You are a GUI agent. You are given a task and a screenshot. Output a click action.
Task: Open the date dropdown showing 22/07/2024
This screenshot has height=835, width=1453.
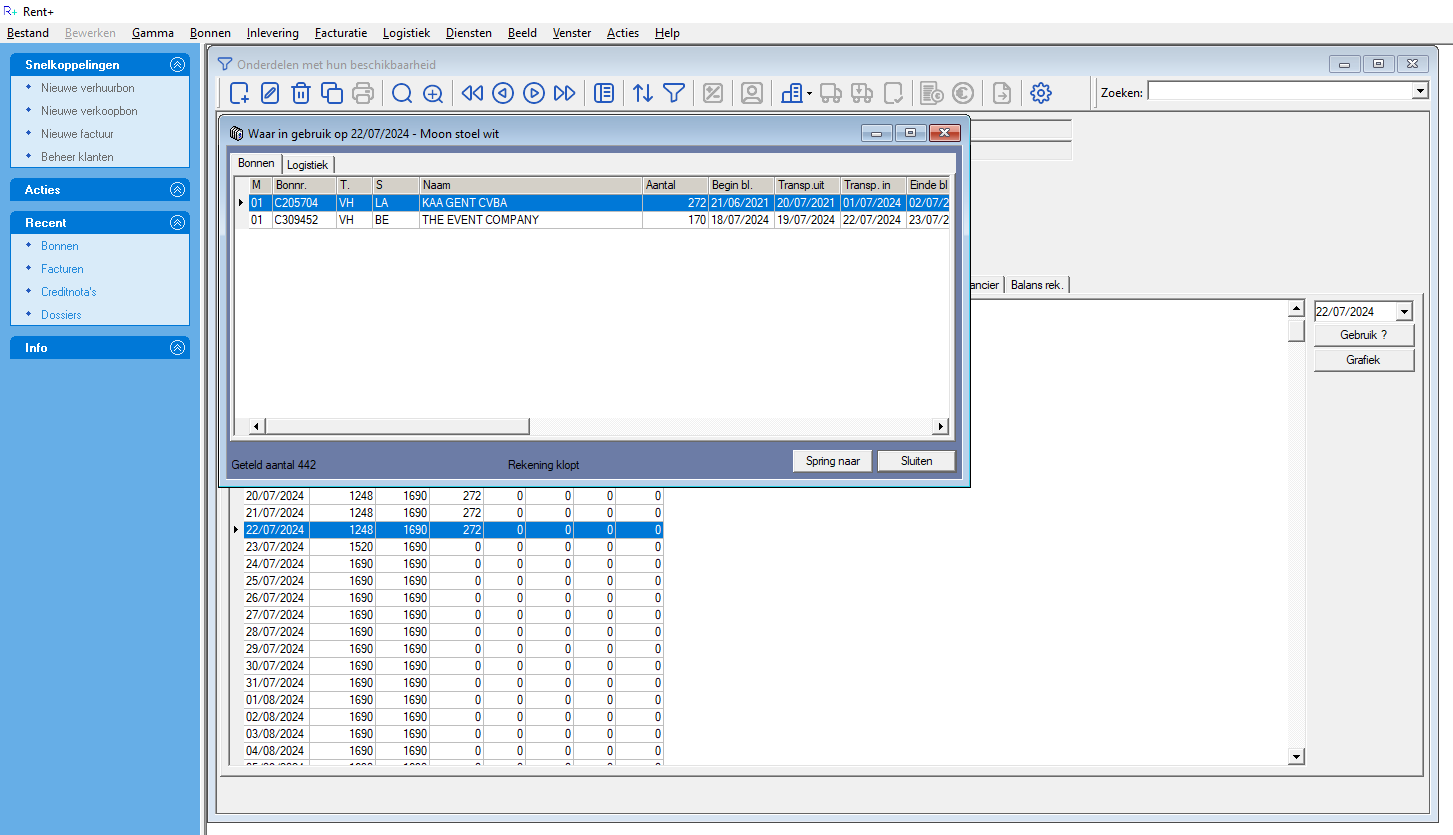click(x=1404, y=312)
